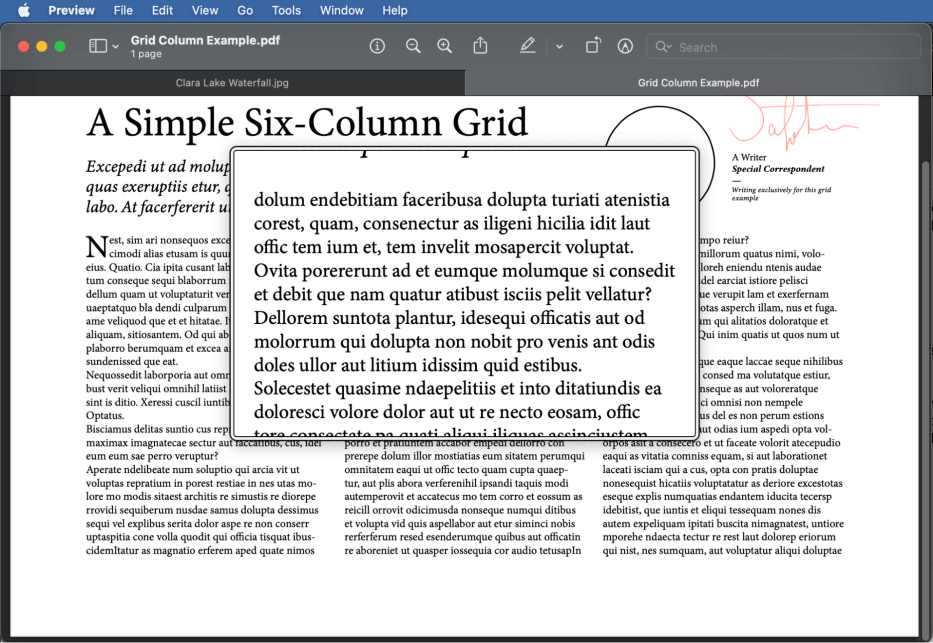This screenshot has width=933, height=643.
Task: Switch to Clara Lake Waterfall.jpg tab
Action: click(x=232, y=83)
